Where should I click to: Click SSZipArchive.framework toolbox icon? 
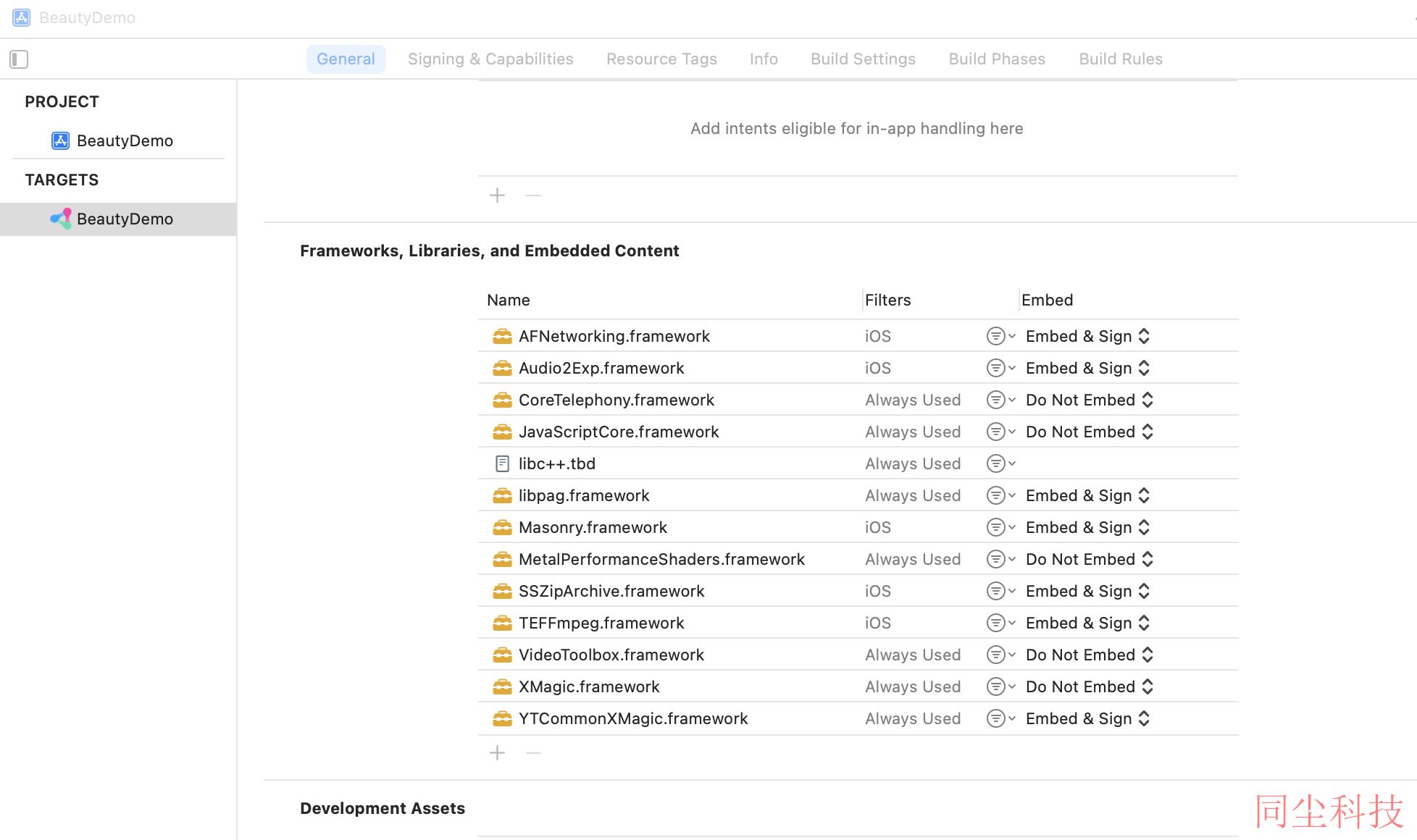tap(502, 591)
